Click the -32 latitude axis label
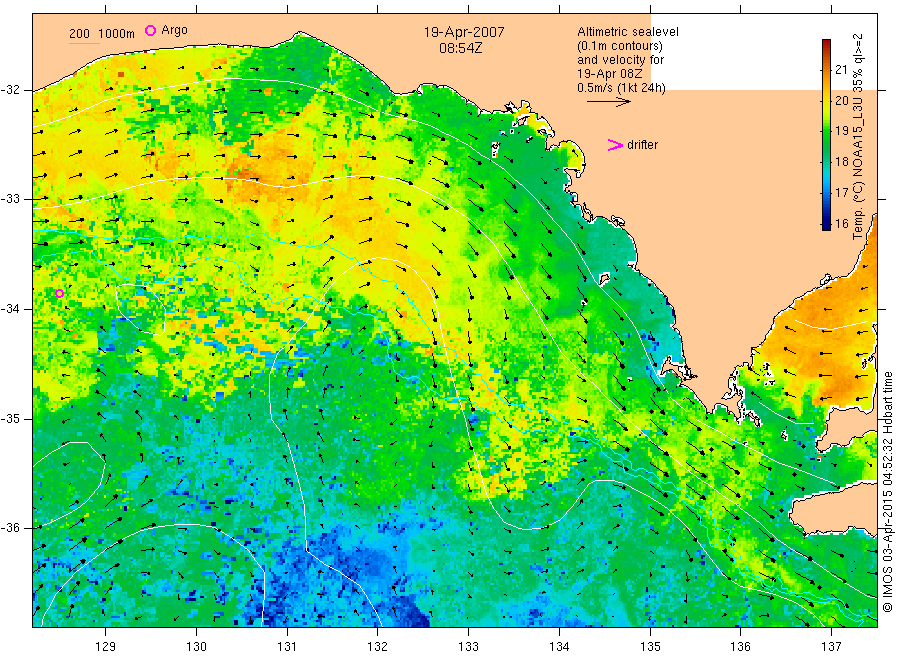Image resolution: width=900 pixels, height=660 pixels. click(10, 91)
